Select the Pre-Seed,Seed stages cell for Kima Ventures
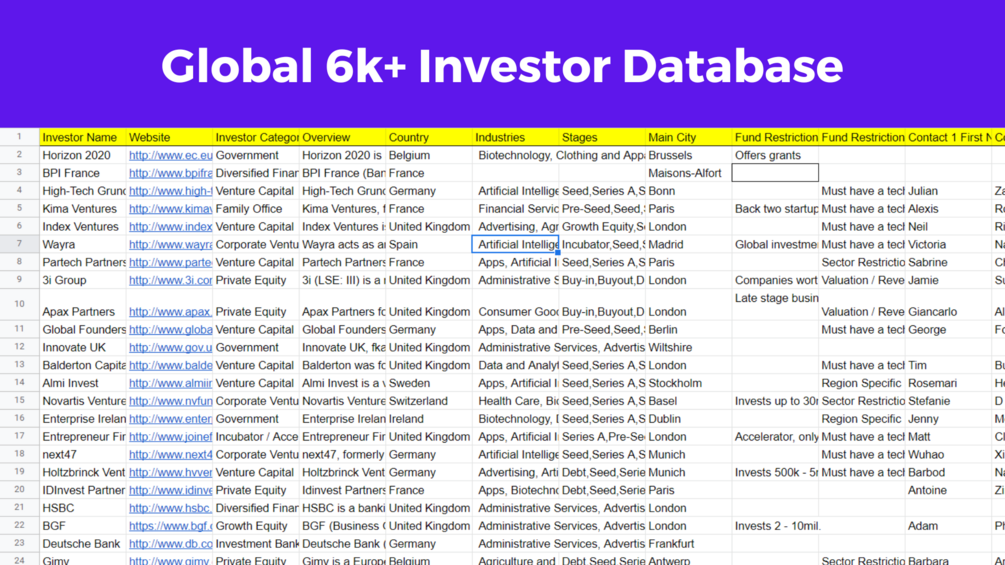Image resolution: width=1005 pixels, height=565 pixels. [x=602, y=209]
